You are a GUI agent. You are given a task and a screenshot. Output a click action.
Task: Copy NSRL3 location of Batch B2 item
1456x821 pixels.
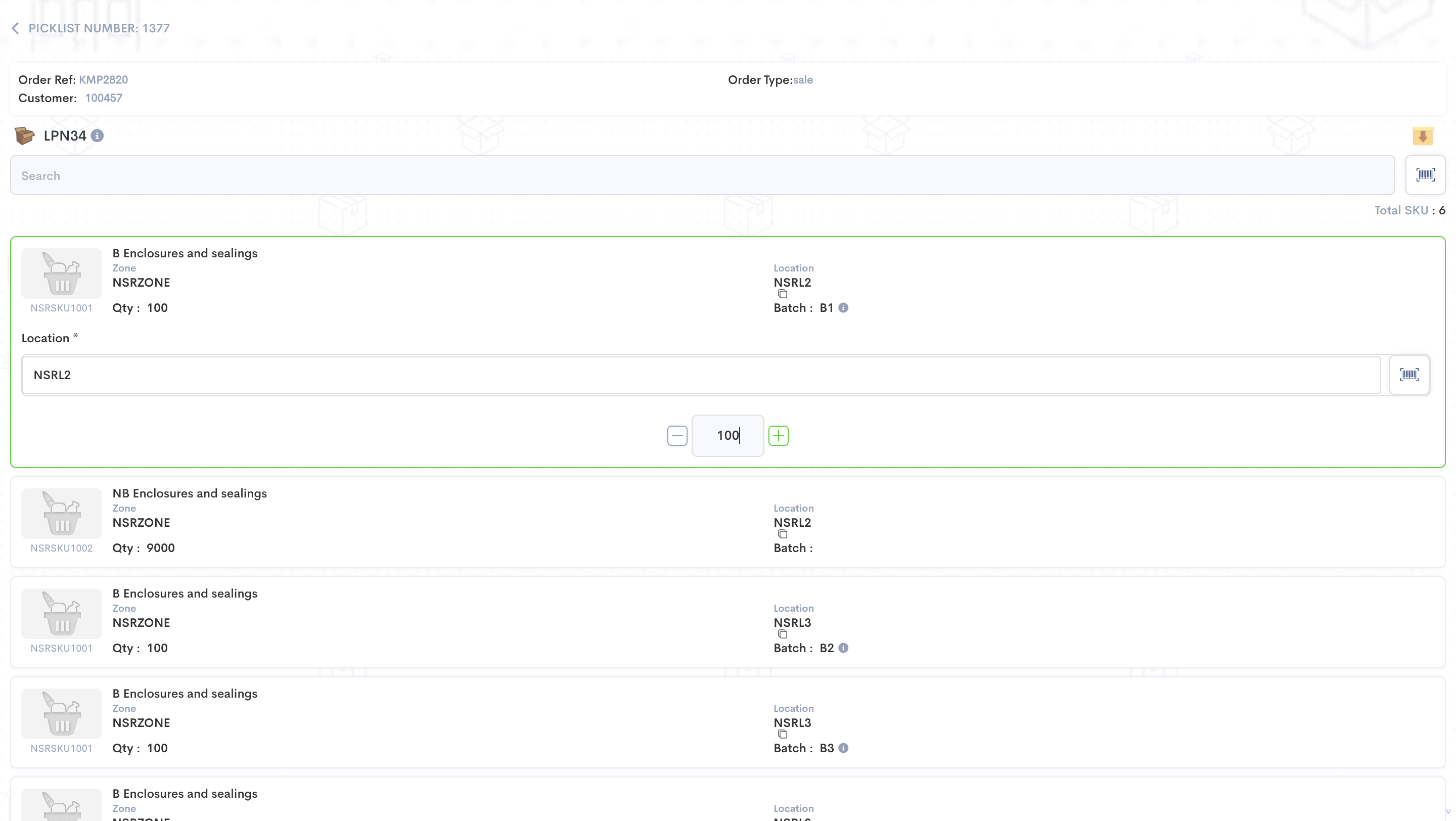[782, 634]
